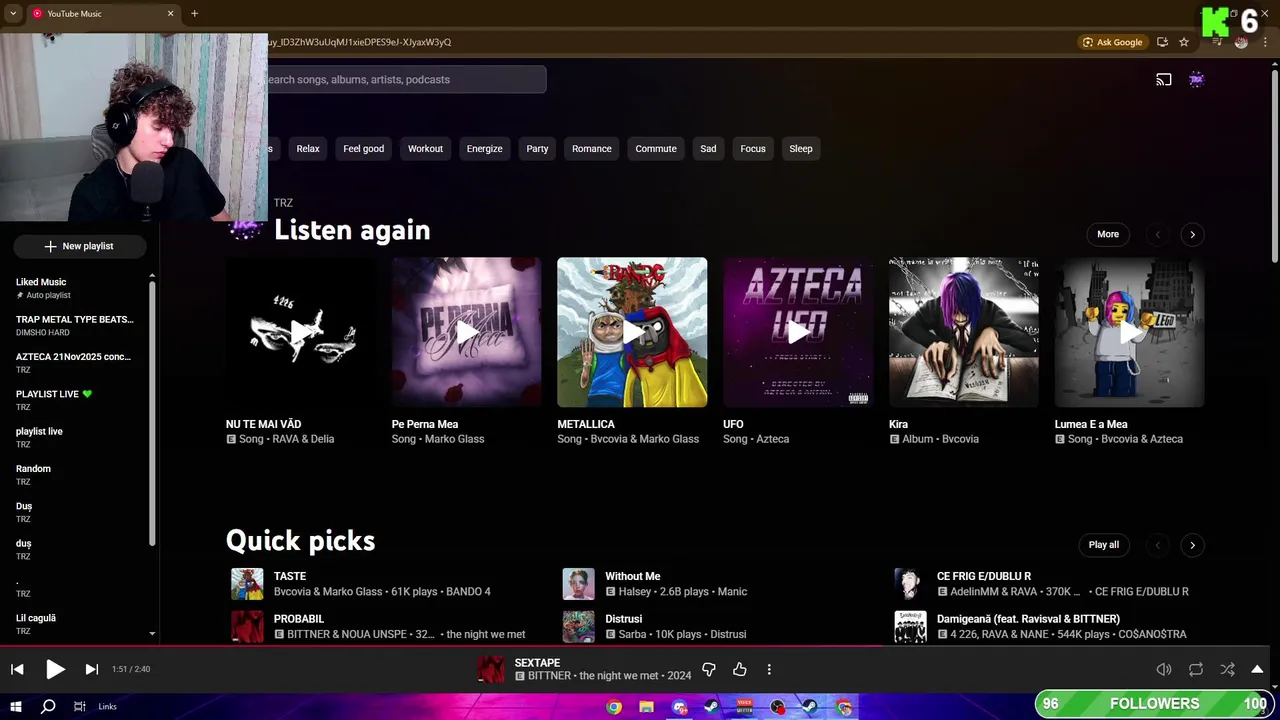Skip to the previous track in player bar
Viewport: 1280px width, 720px height.
coord(17,669)
